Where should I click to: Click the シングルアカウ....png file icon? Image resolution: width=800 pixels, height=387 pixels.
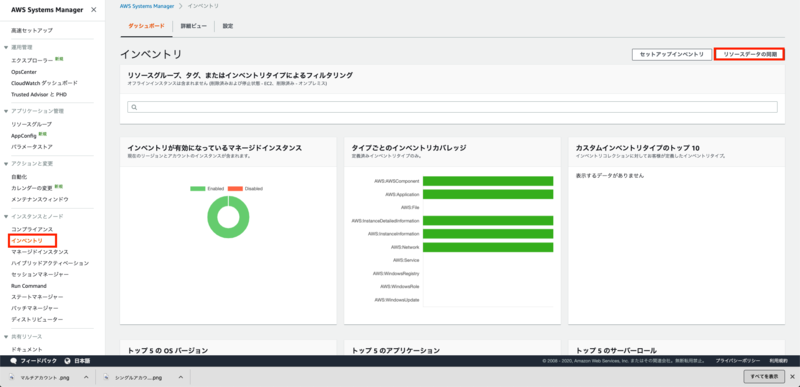point(107,377)
